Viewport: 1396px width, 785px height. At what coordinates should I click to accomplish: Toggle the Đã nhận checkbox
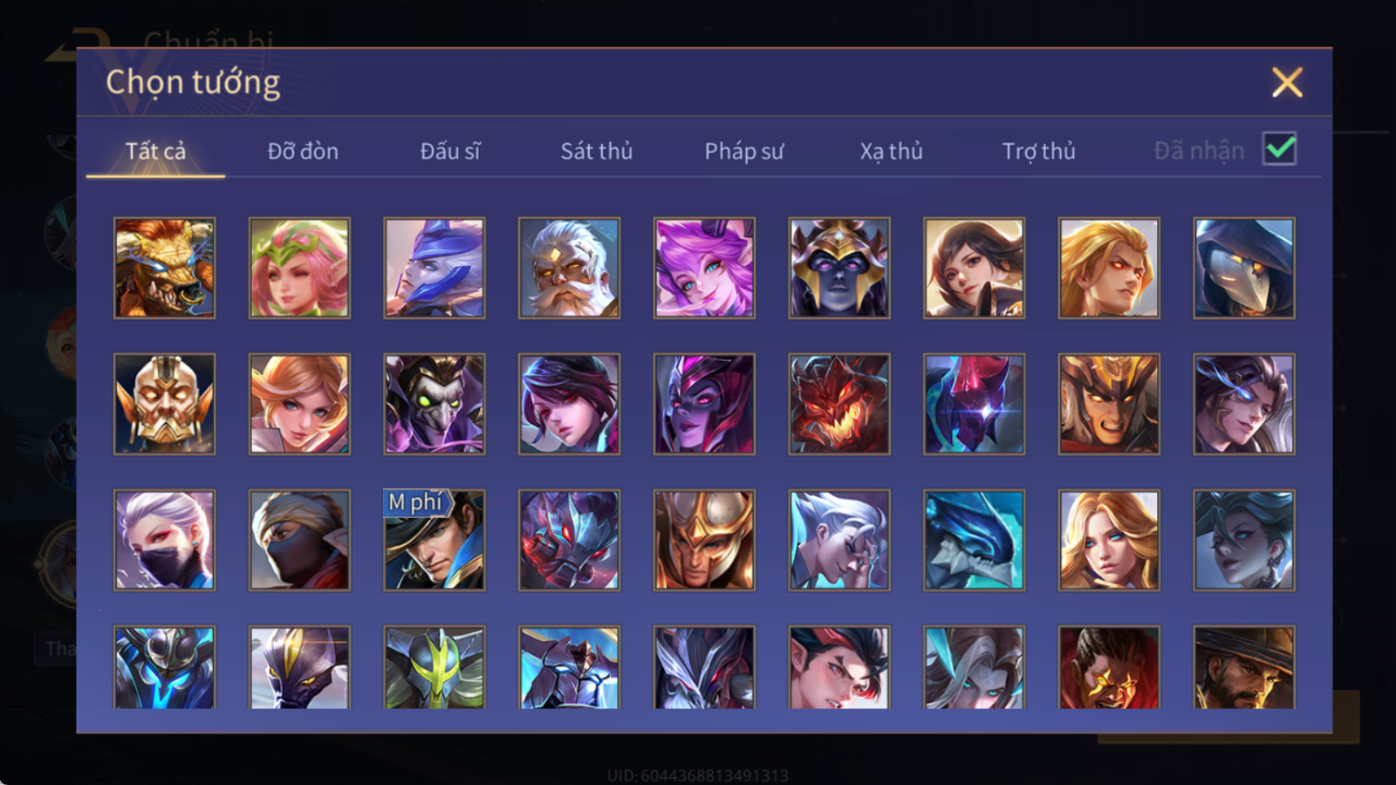pos(1279,149)
